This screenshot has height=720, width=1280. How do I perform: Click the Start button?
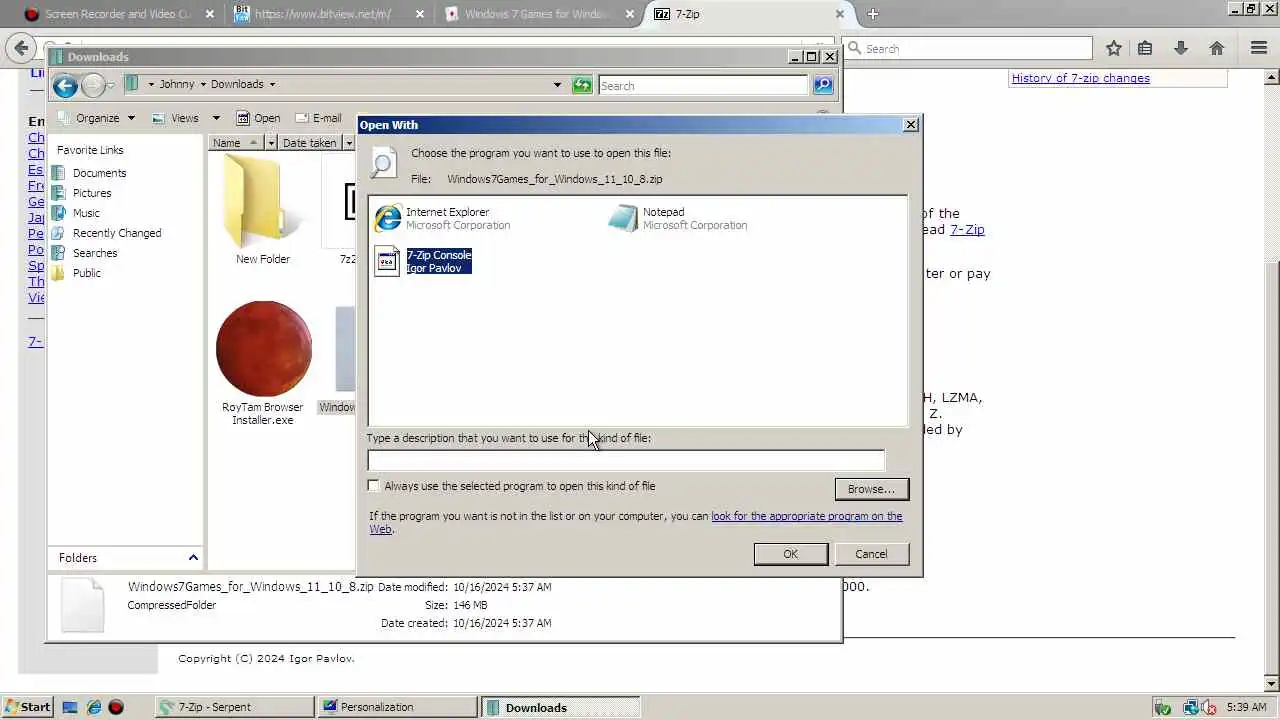(27, 707)
